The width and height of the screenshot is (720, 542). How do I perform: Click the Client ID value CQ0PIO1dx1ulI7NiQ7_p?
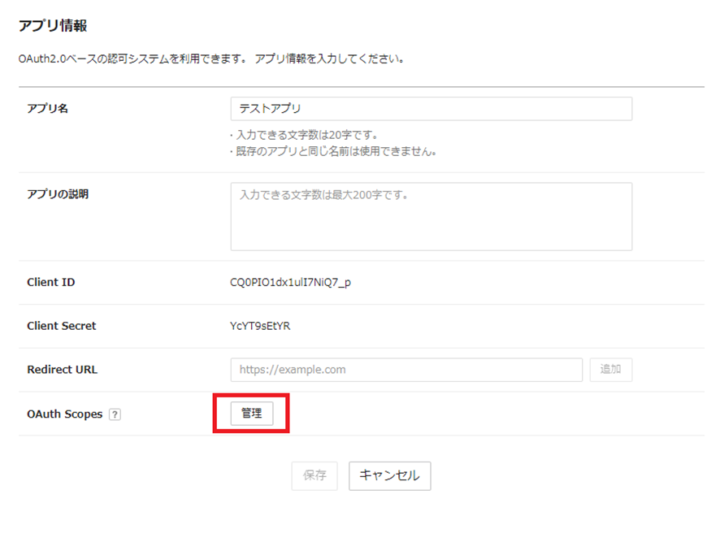click(290, 282)
